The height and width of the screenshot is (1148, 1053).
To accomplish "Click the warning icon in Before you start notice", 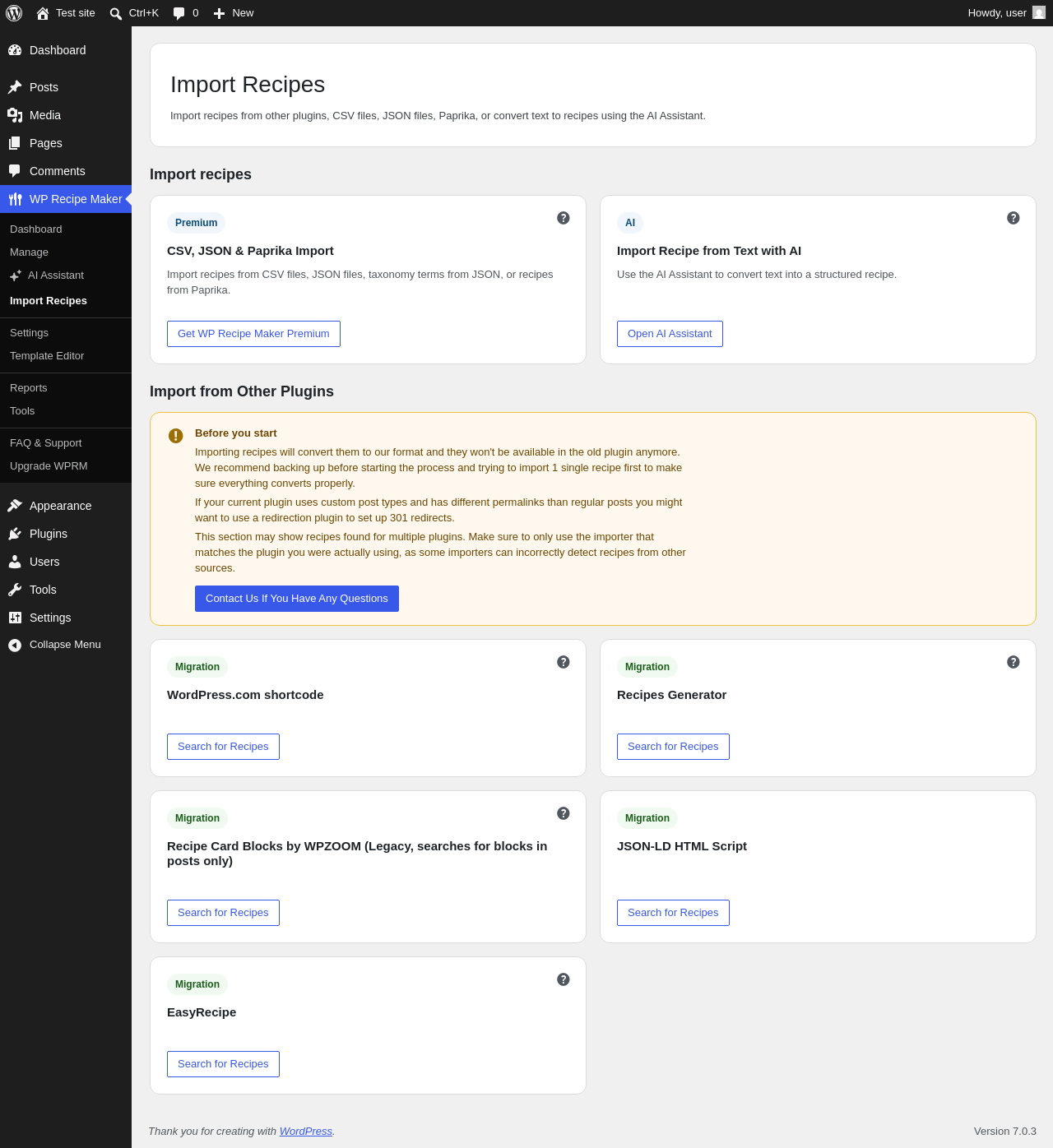I will click(175, 436).
